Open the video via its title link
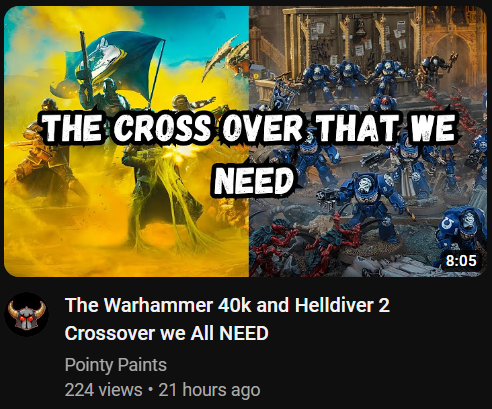Image resolution: width=492 pixels, height=409 pixels. click(x=227, y=319)
